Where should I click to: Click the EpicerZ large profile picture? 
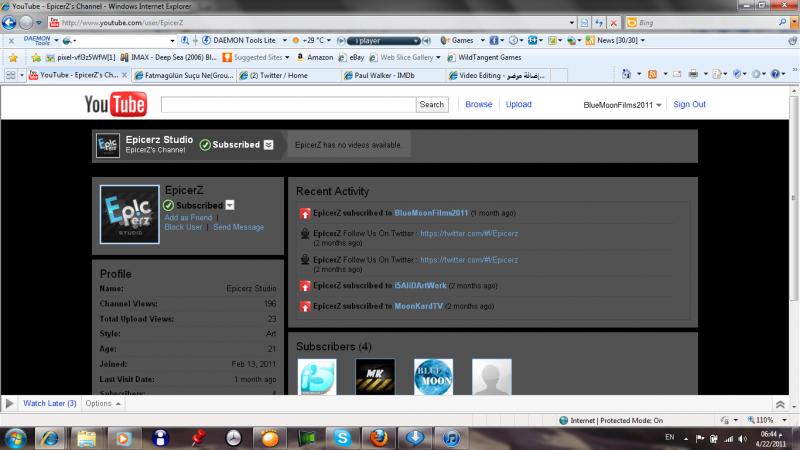tap(130, 214)
